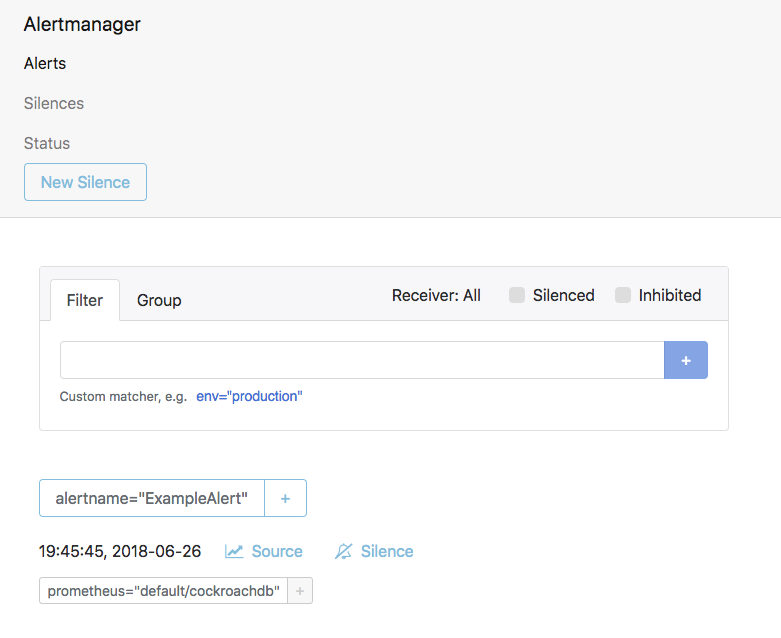Screen dimensions: 781x638
Task: Open the Alerts navigation item
Action: click(x=45, y=63)
